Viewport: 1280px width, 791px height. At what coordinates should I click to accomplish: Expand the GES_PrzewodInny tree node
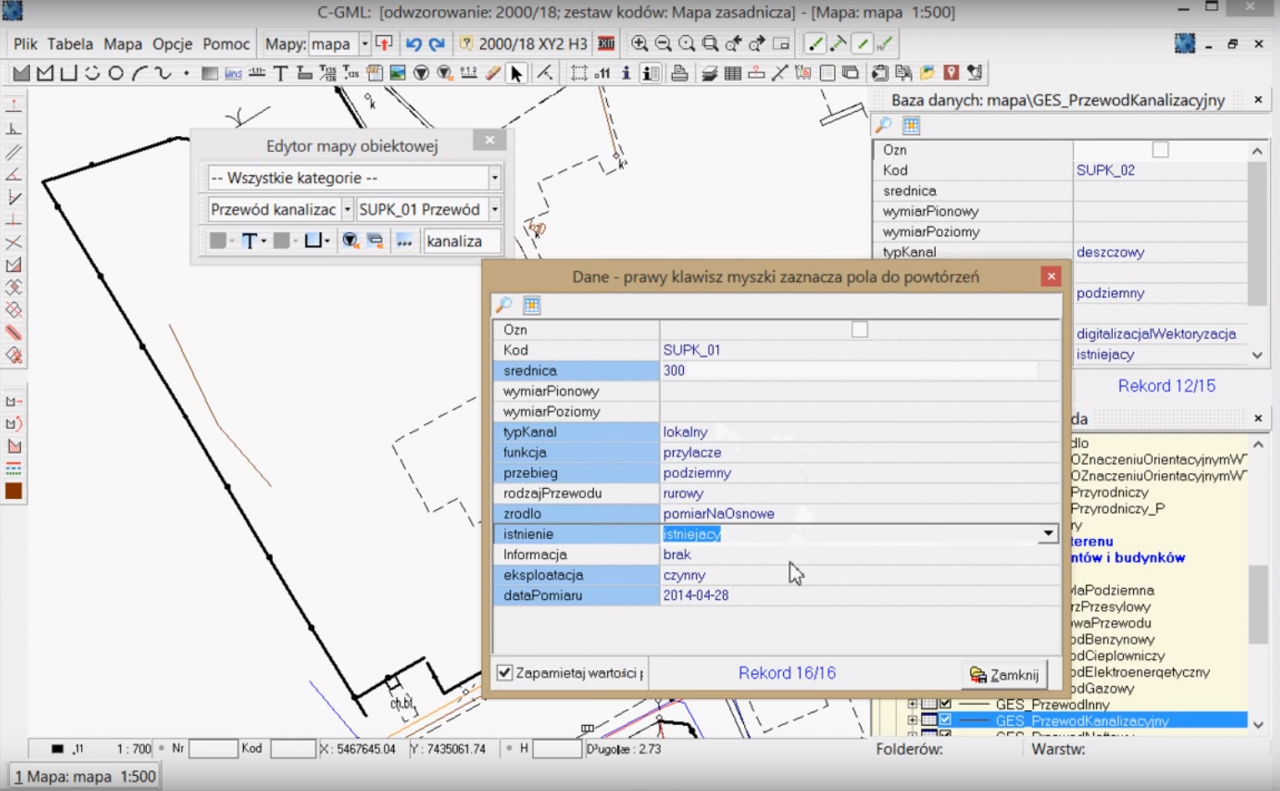pos(912,704)
